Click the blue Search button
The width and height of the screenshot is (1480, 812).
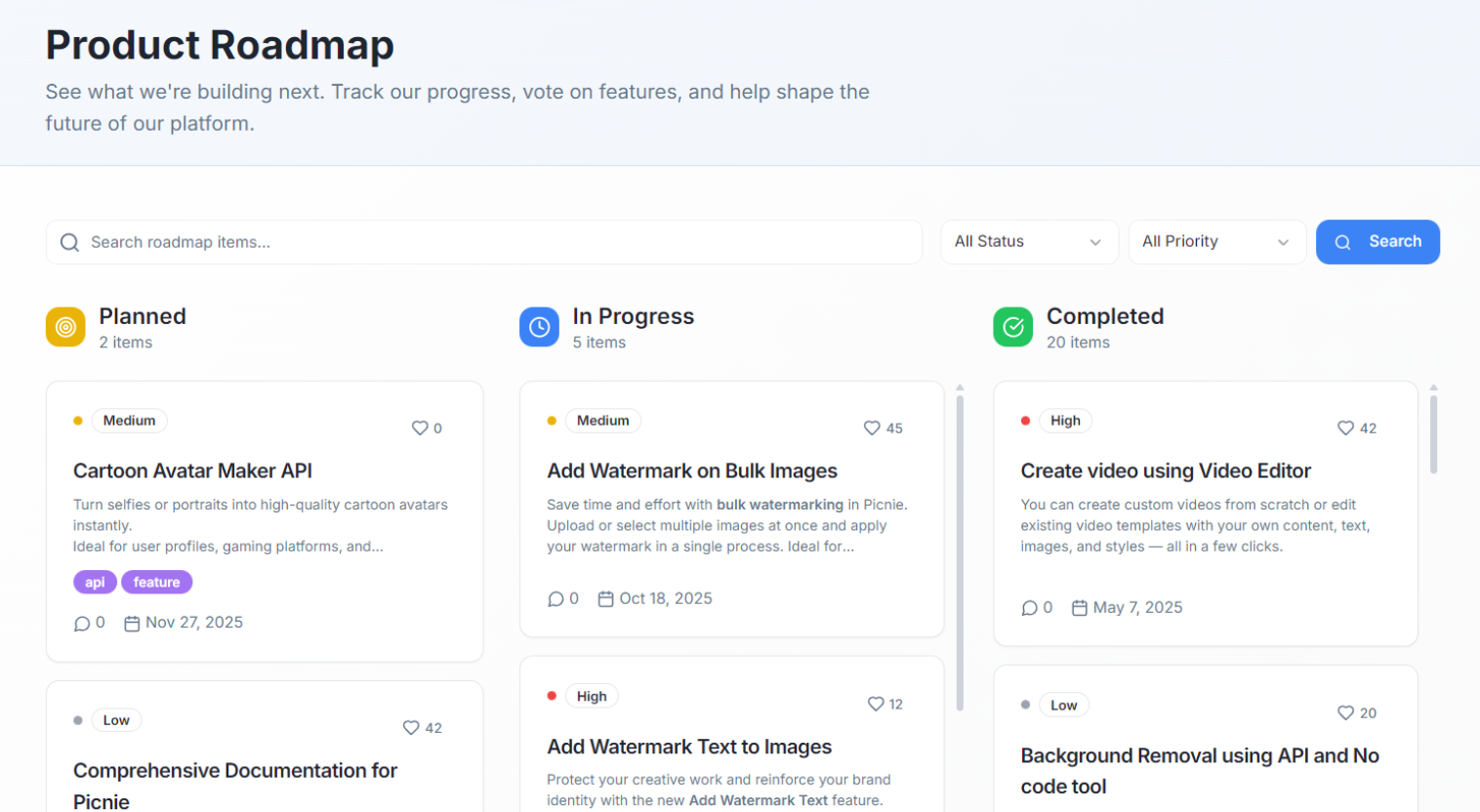1377,241
